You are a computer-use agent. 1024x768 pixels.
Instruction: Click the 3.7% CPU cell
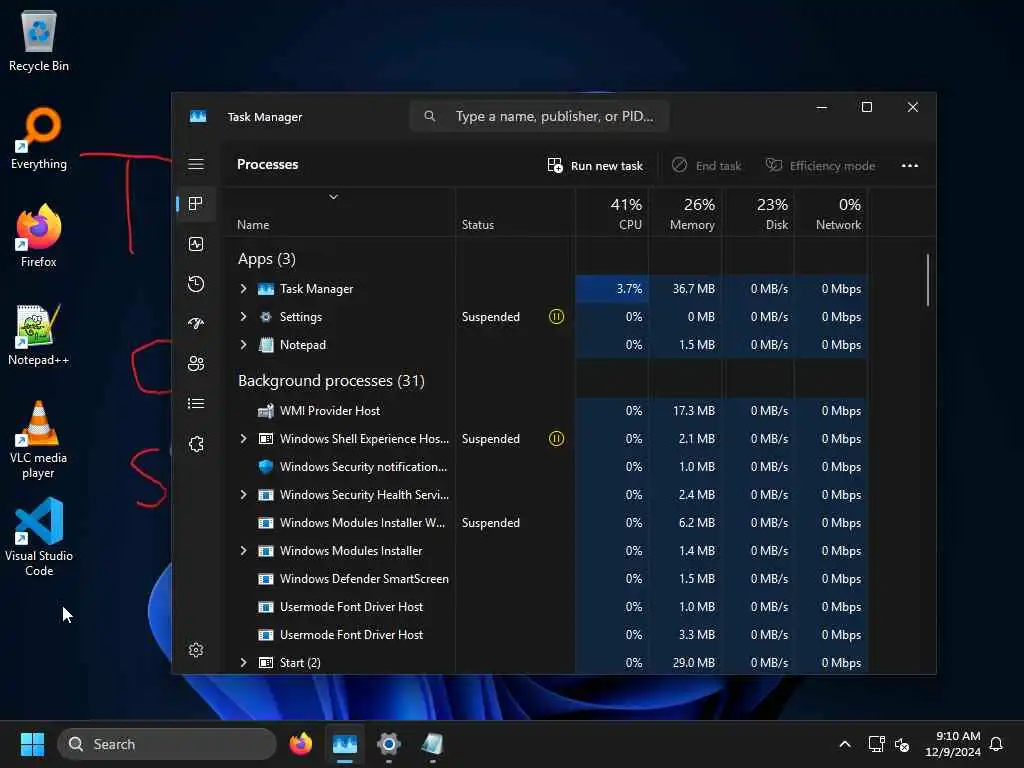point(613,289)
